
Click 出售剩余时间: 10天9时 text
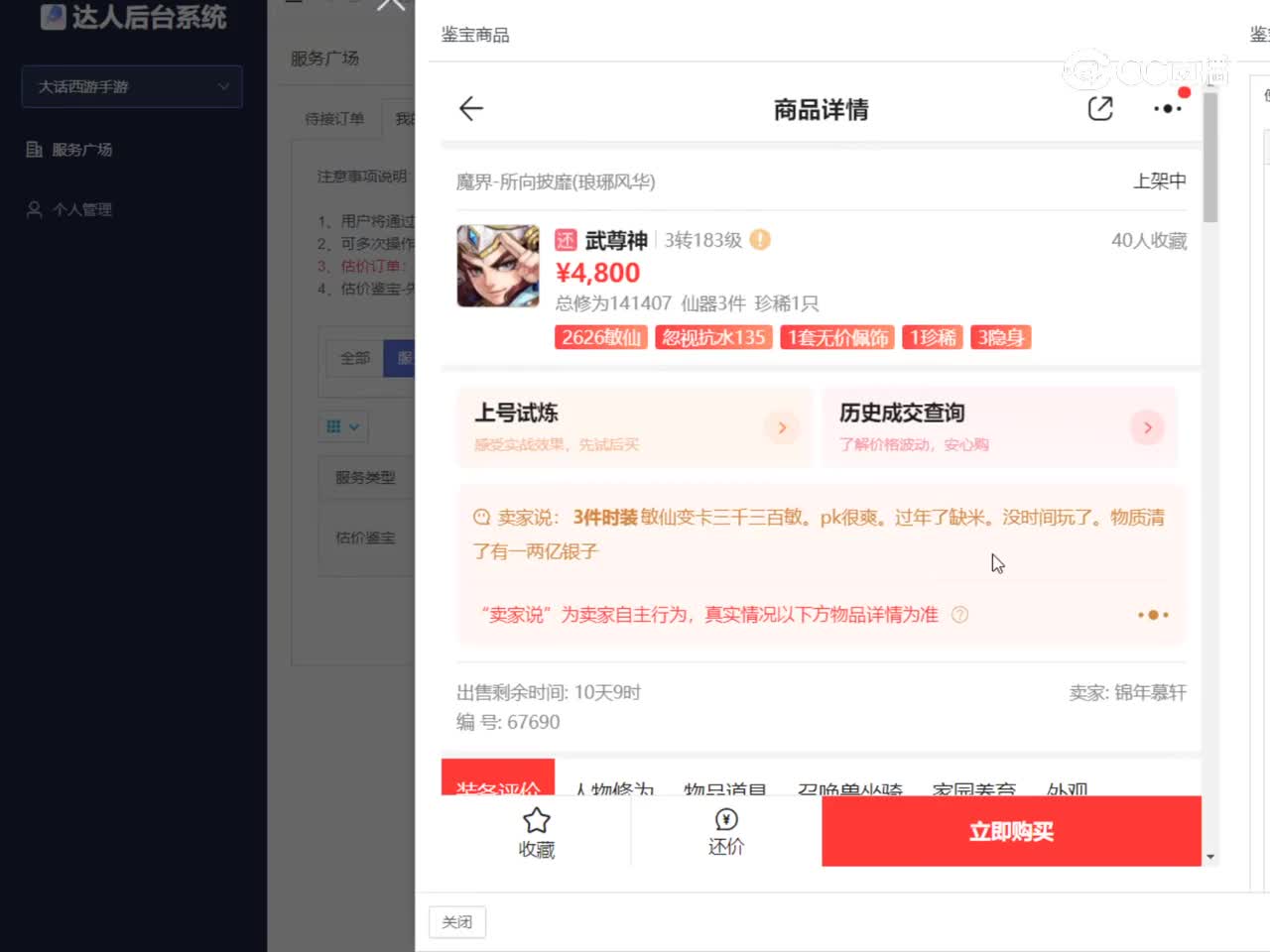pyautogui.click(x=549, y=692)
